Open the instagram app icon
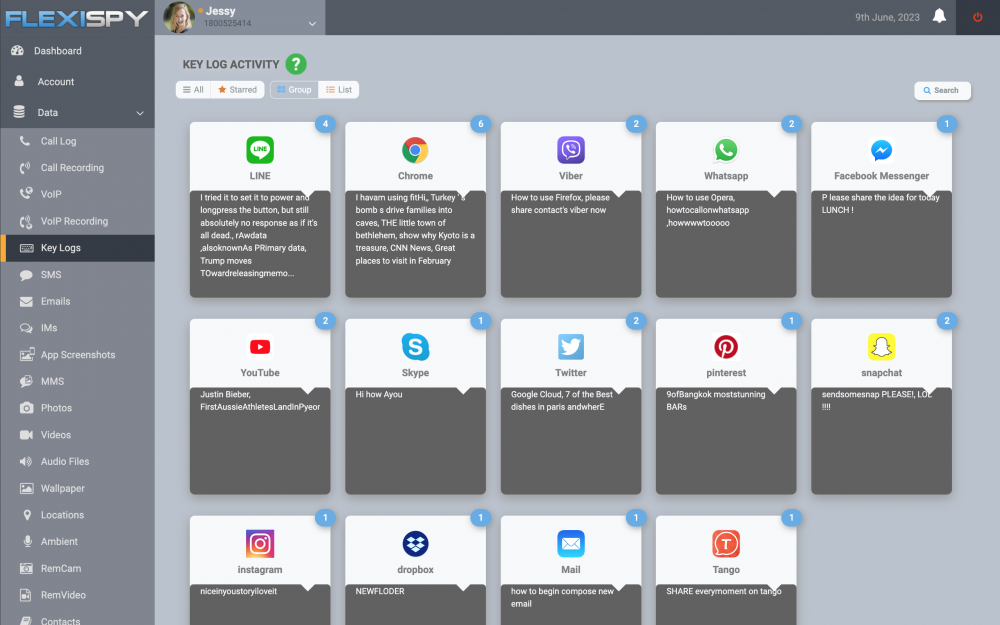 coord(260,544)
